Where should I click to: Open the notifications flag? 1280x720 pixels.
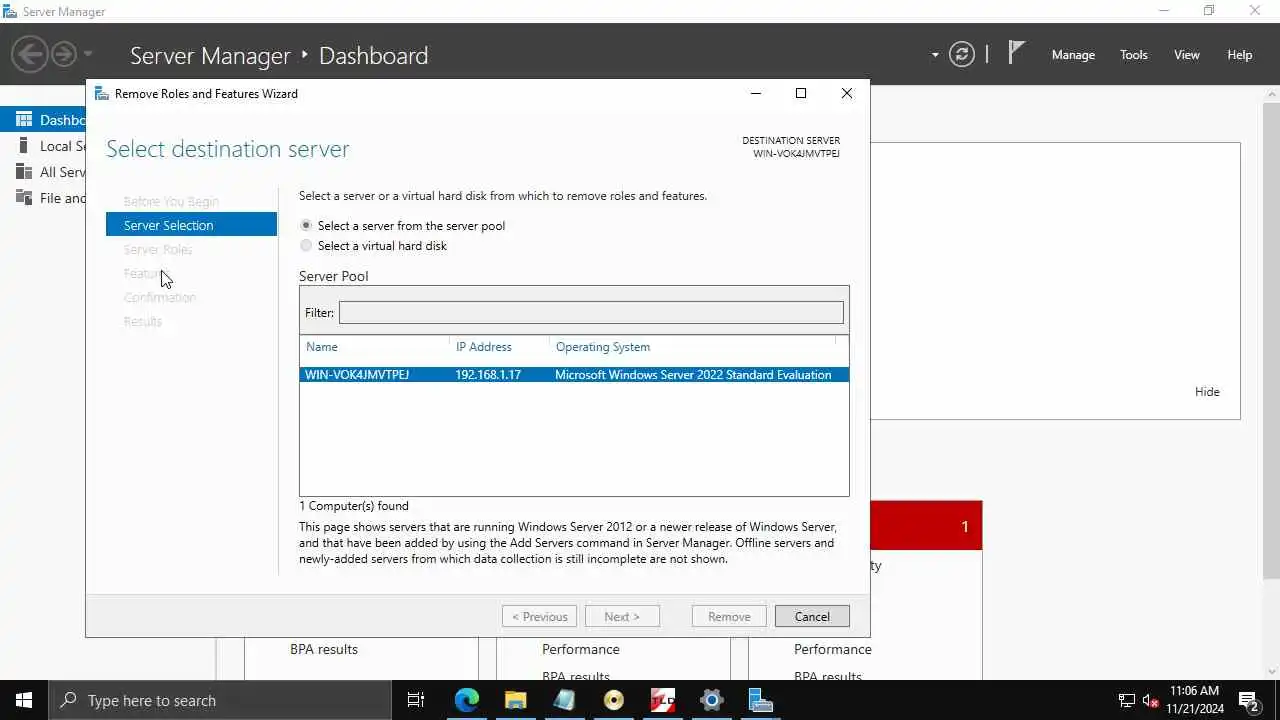1016,53
